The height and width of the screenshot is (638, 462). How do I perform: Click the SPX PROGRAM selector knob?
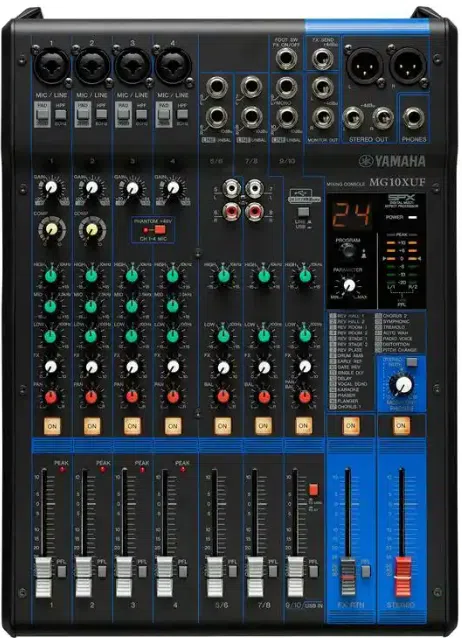[348, 252]
